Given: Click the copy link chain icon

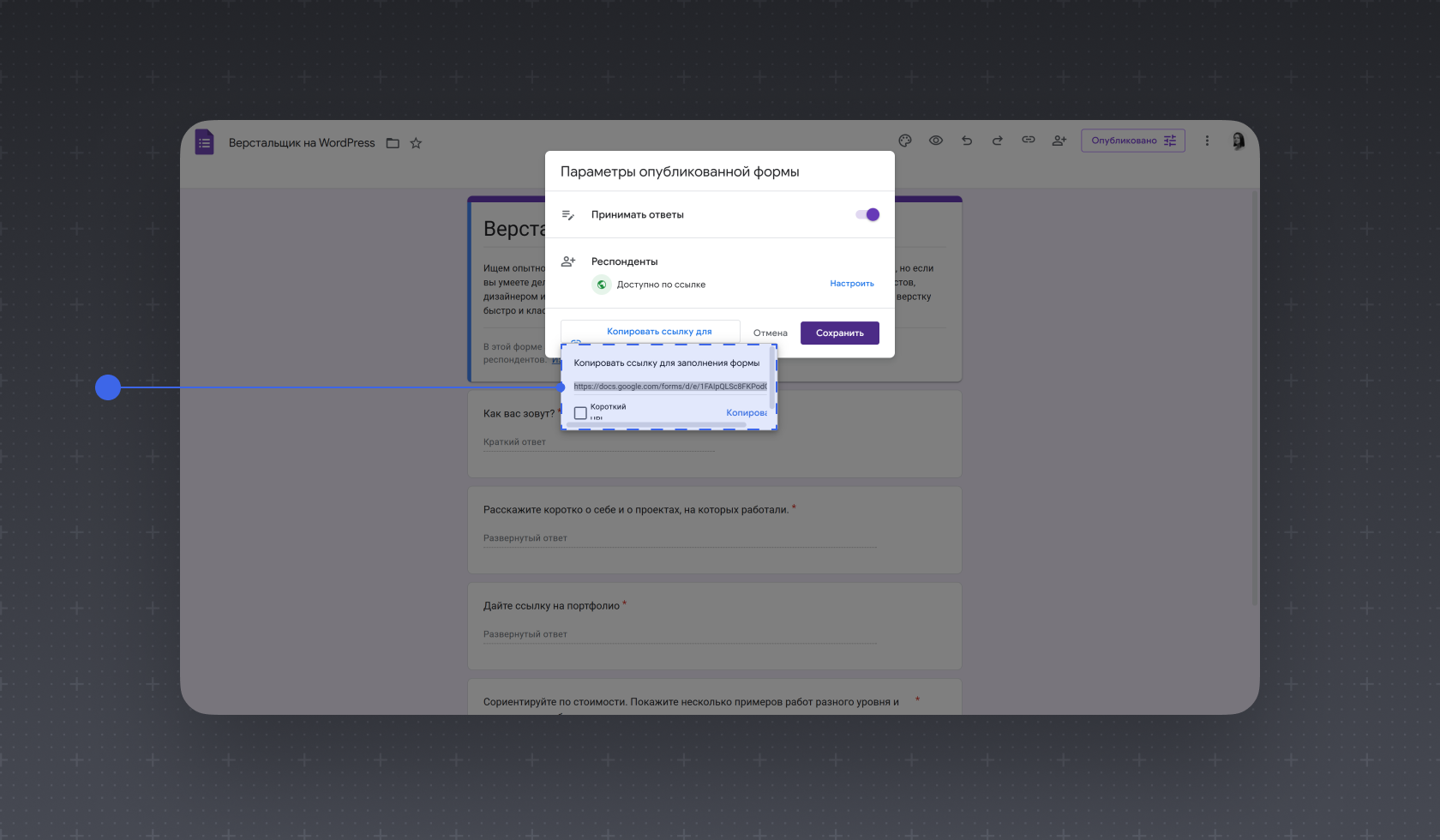Looking at the screenshot, I should pos(1029,140).
